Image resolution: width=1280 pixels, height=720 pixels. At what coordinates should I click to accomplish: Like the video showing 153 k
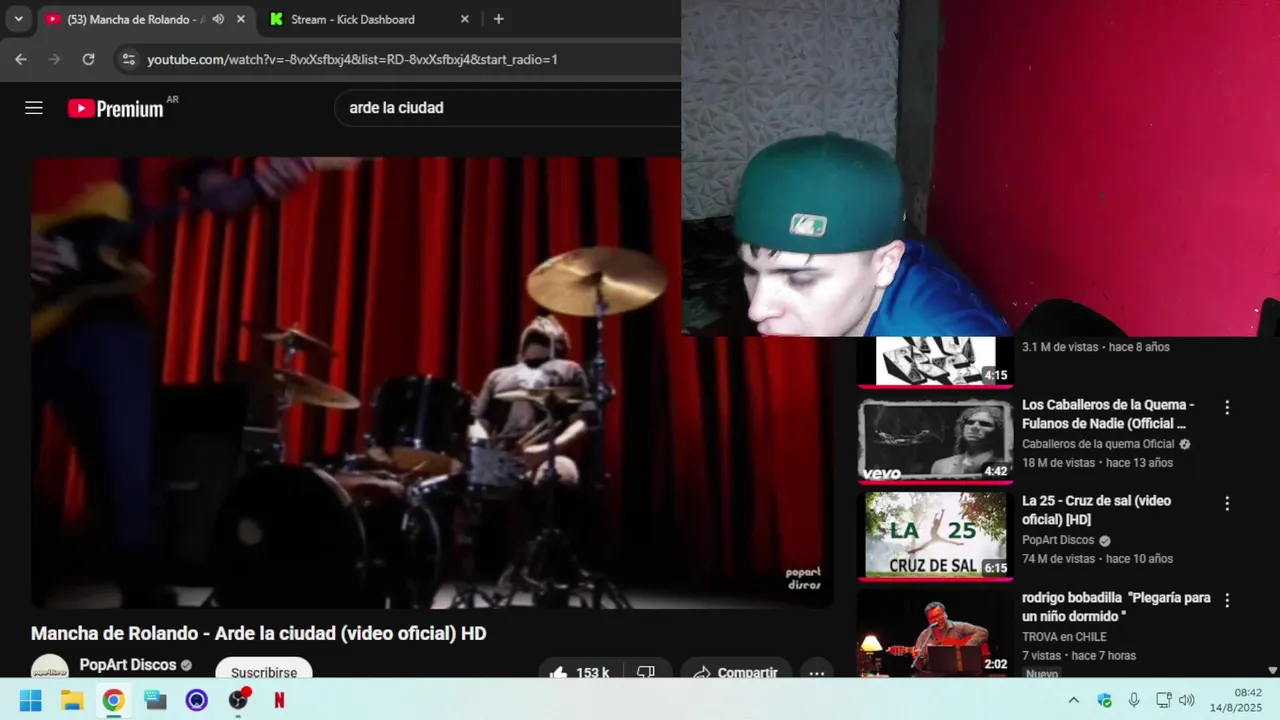click(580, 670)
